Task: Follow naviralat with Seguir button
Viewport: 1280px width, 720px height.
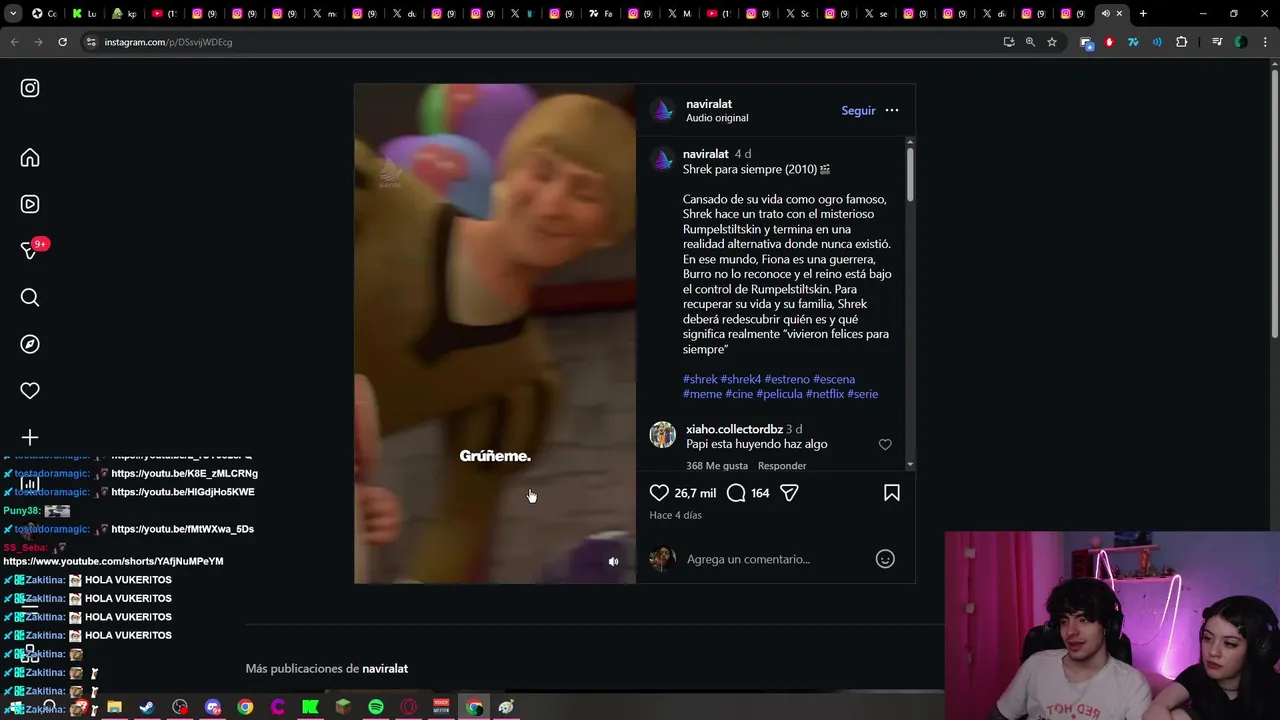Action: (858, 110)
